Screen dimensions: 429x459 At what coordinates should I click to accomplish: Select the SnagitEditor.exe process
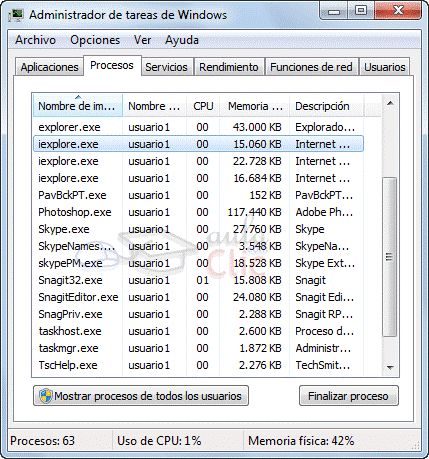pos(198,297)
